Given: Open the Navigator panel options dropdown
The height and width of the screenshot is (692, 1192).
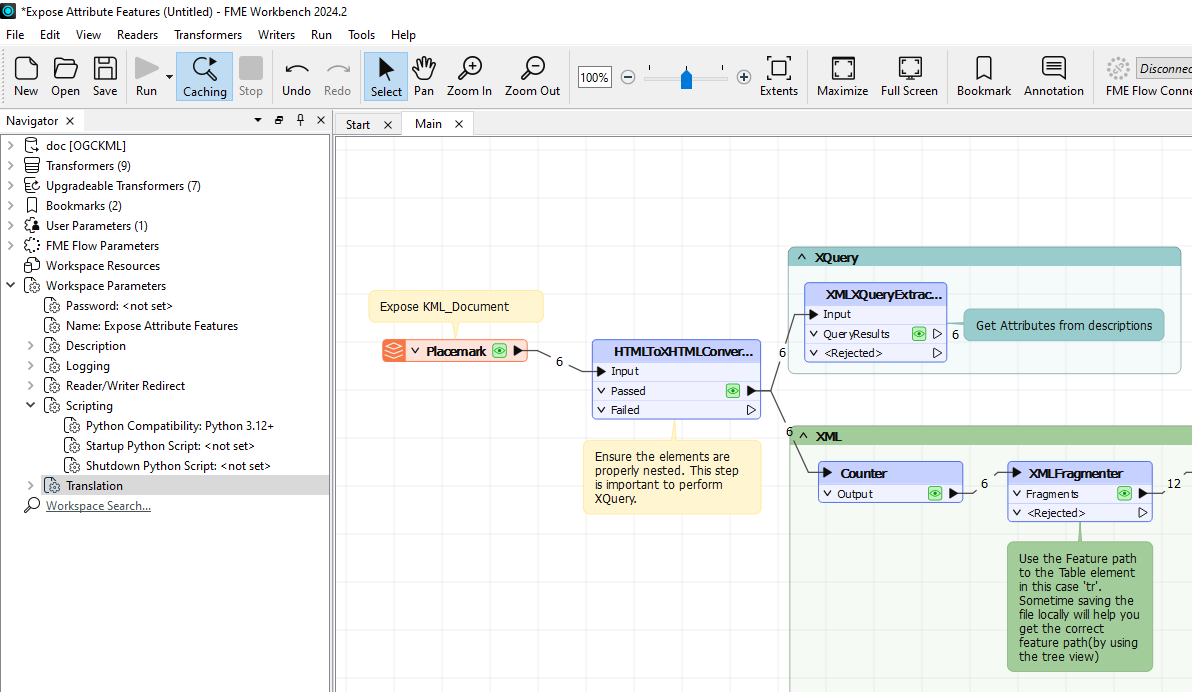Looking at the screenshot, I should [258, 120].
